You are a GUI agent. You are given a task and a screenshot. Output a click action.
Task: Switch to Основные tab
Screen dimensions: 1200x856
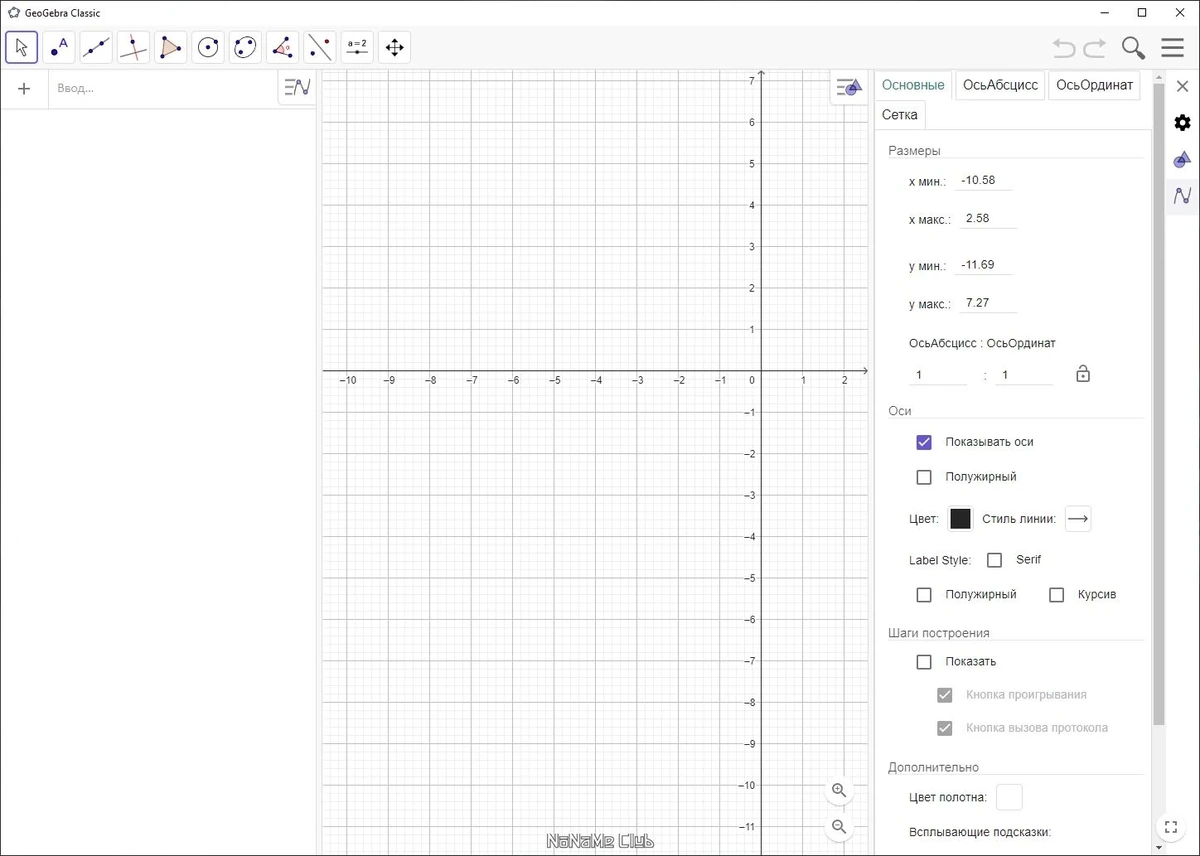(x=913, y=85)
